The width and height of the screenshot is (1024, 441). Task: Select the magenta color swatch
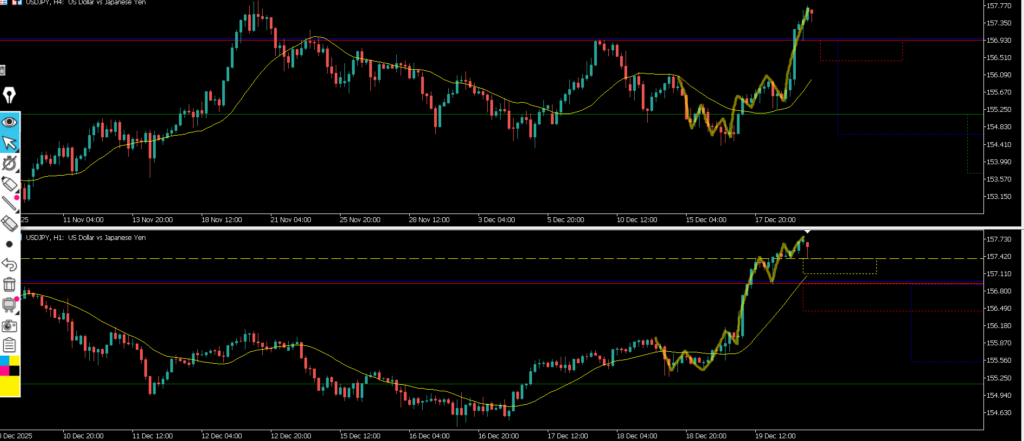pyautogui.click(x=5, y=373)
